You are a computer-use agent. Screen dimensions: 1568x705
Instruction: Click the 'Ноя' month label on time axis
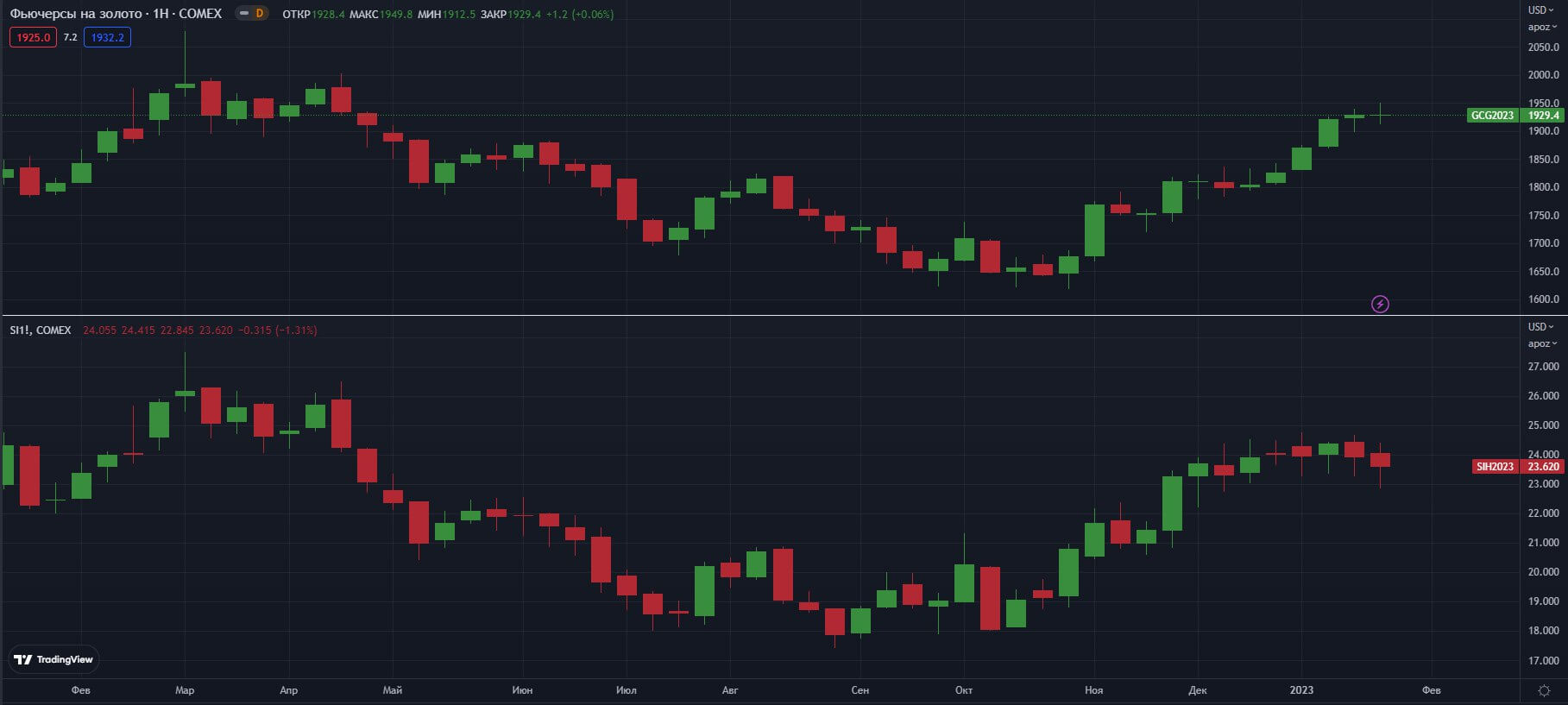click(1093, 690)
